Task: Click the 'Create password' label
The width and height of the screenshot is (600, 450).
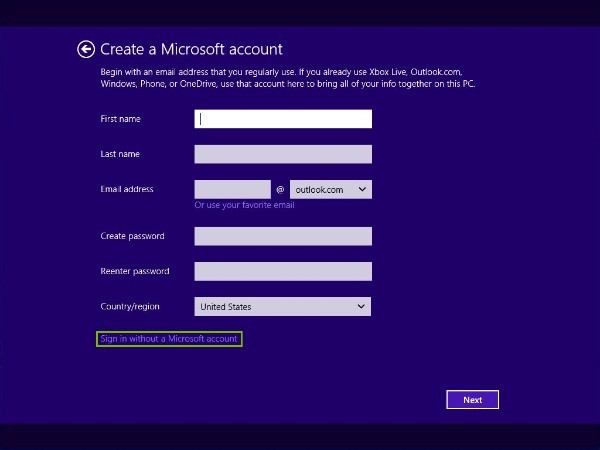Action: tap(132, 236)
